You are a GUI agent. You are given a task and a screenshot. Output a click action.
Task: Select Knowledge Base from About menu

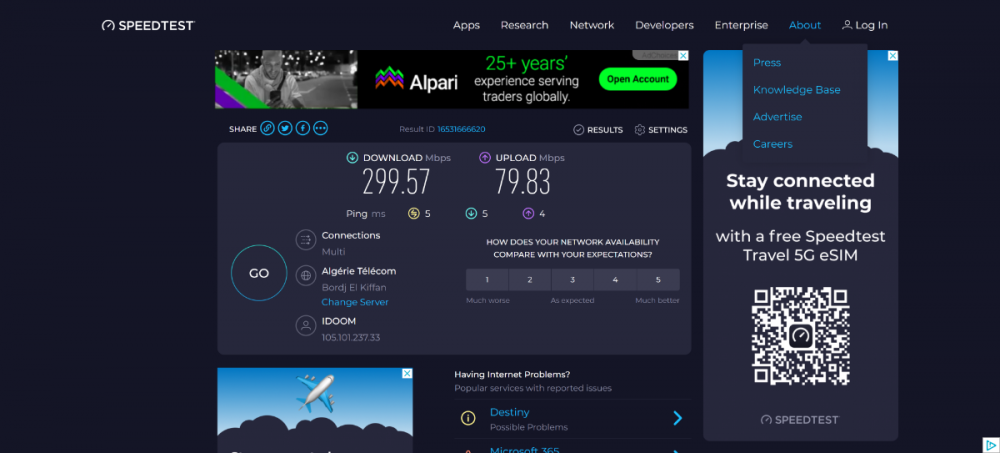click(796, 90)
